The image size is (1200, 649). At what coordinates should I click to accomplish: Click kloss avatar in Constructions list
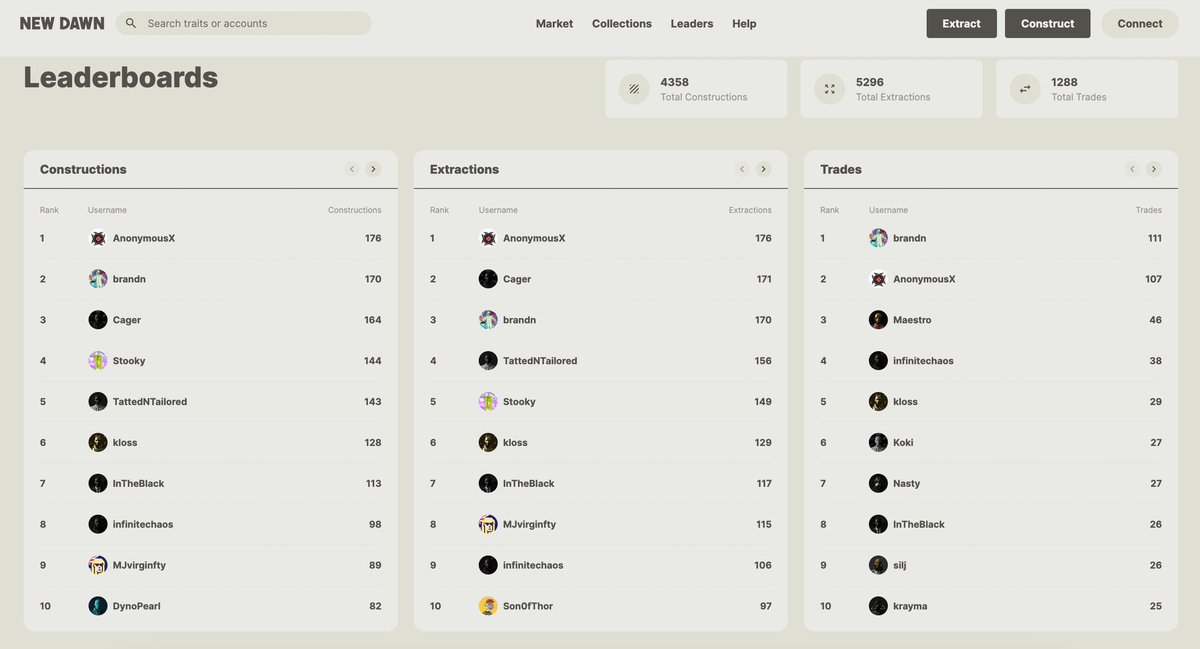[98, 442]
